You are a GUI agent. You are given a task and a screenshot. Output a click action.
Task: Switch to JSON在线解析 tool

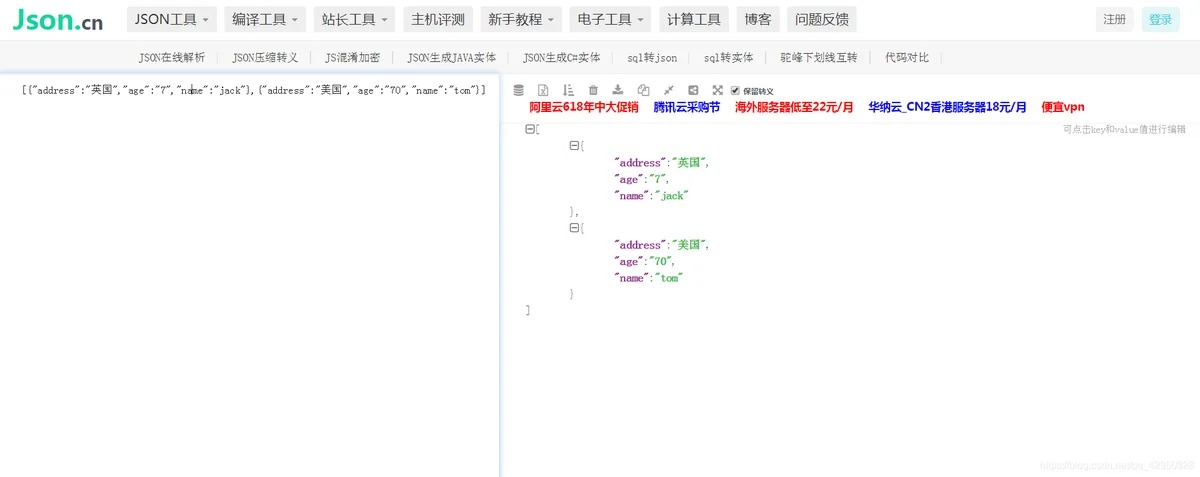pos(172,58)
